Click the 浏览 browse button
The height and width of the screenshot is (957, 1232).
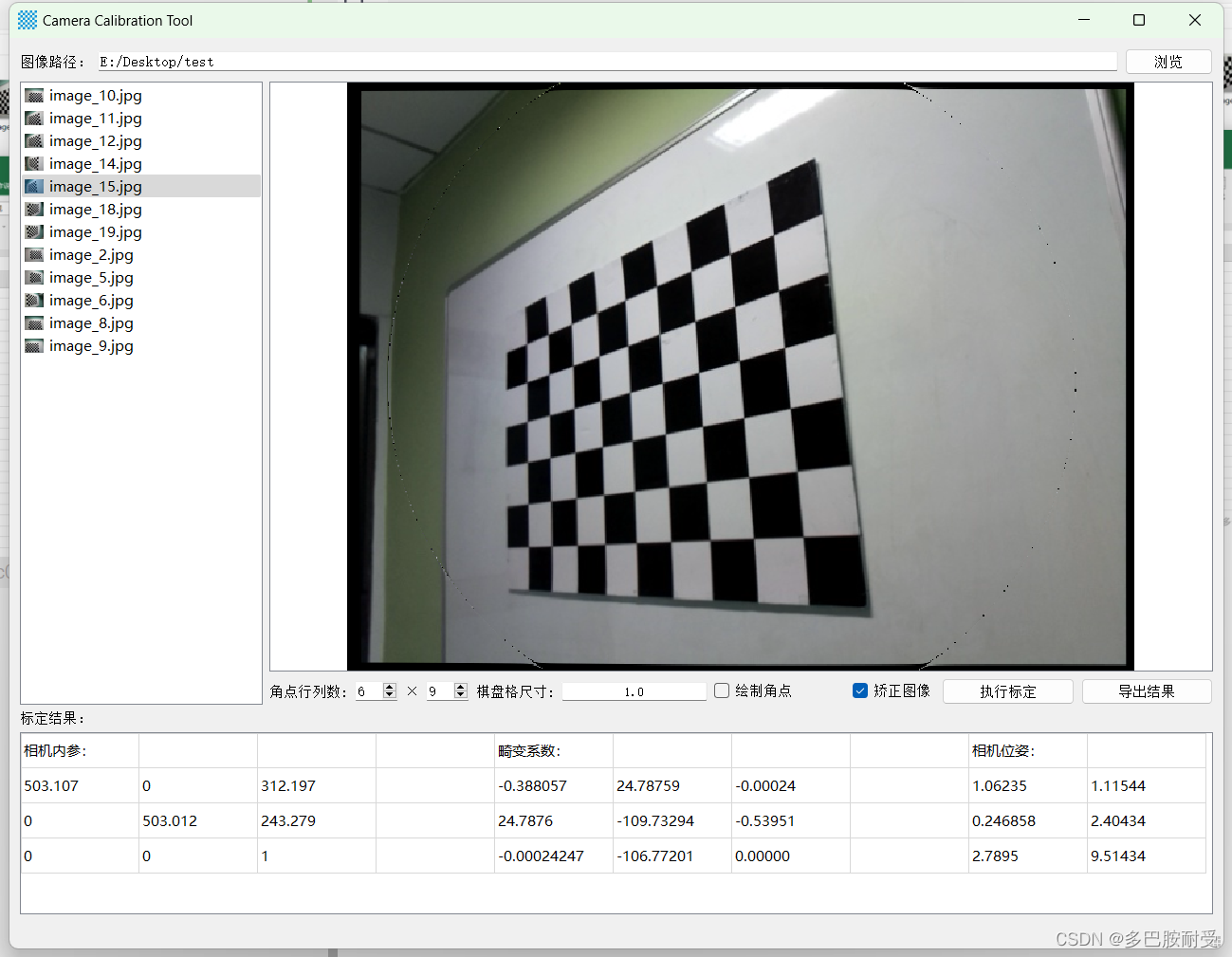[x=1168, y=61]
